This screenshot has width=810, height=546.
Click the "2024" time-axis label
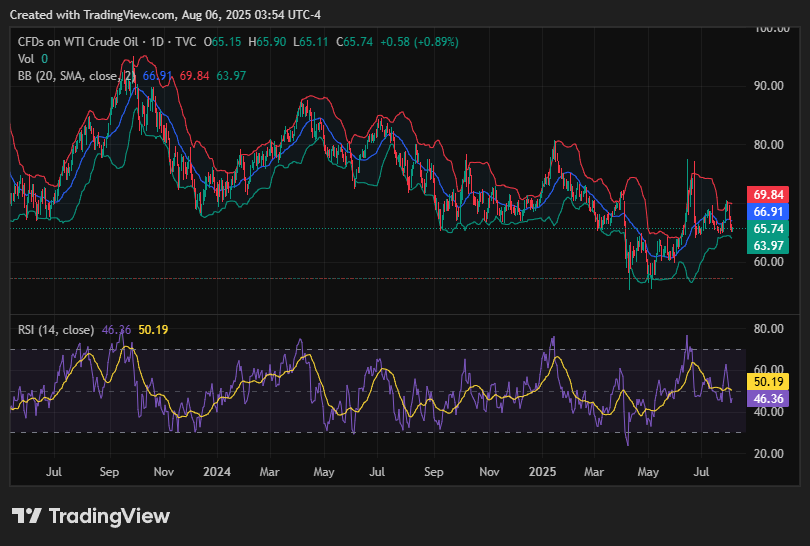217,472
